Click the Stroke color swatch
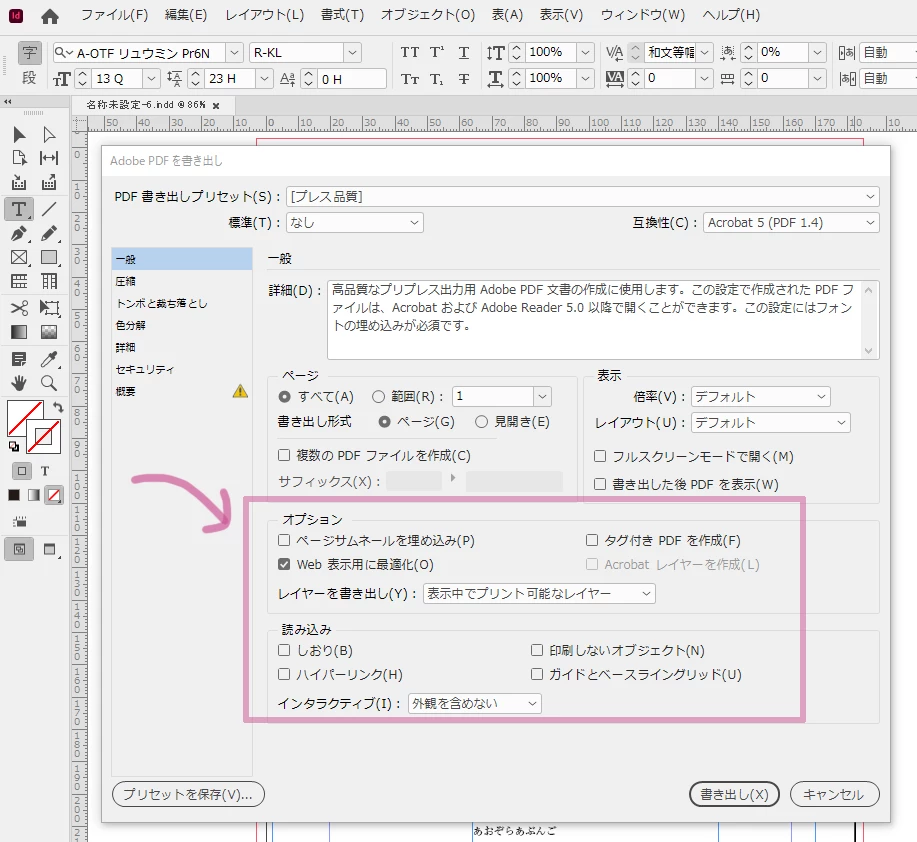 pos(44,436)
